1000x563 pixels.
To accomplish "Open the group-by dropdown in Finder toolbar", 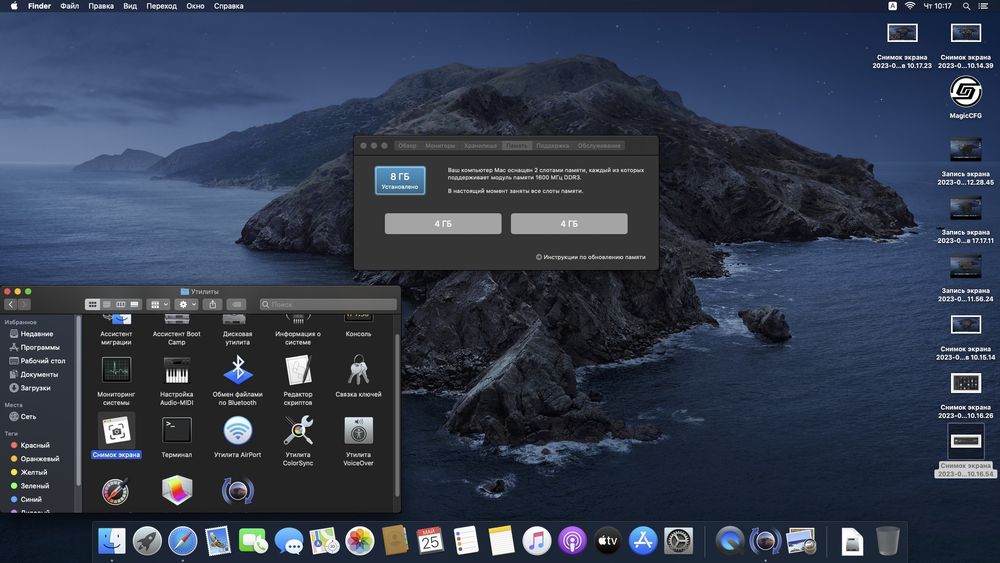I will [158, 304].
